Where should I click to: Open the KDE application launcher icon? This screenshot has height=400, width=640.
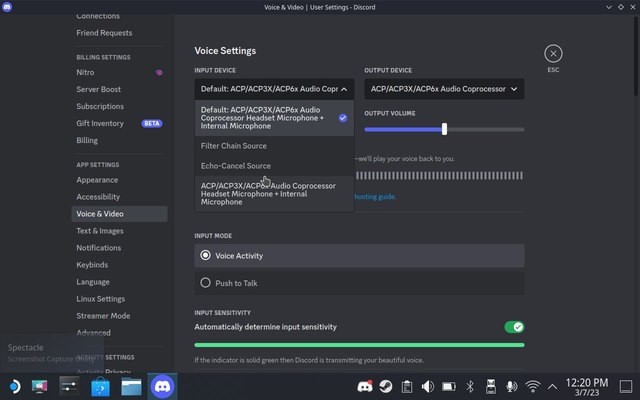[14, 386]
